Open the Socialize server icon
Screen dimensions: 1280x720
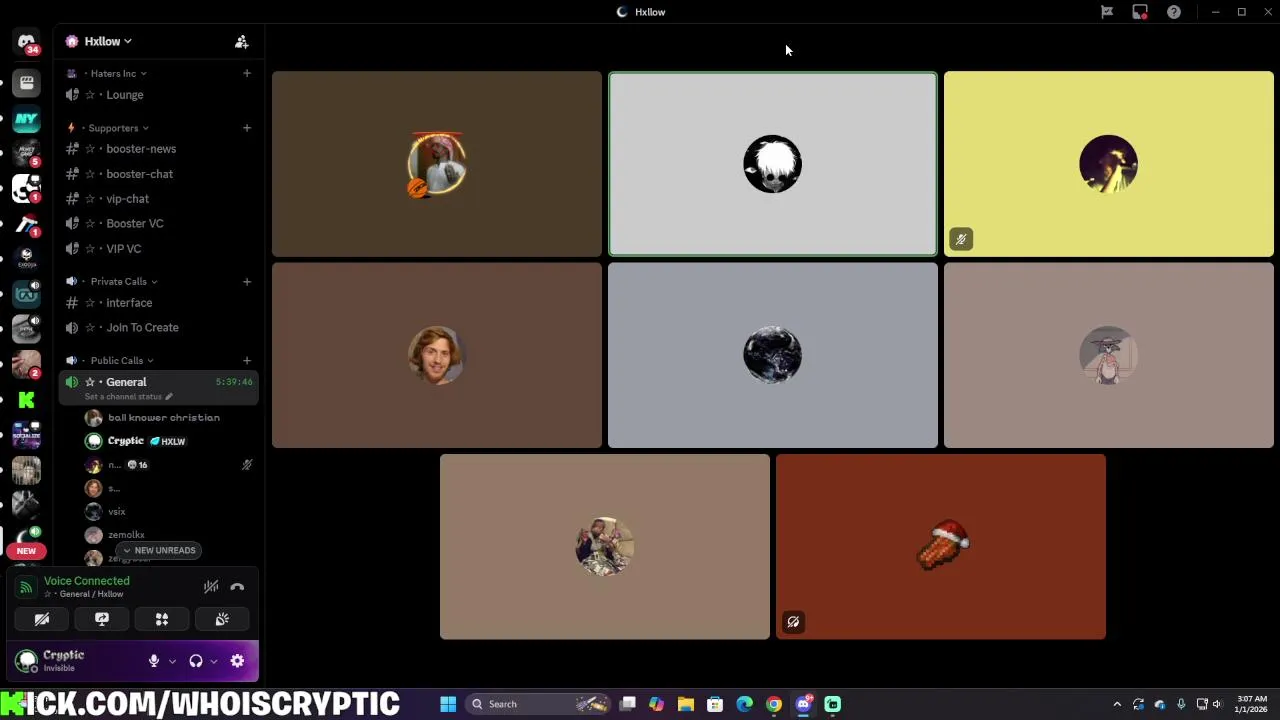tap(27, 435)
